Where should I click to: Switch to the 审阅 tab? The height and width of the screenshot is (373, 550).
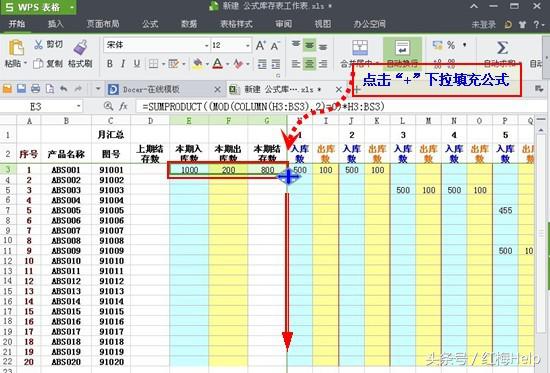coord(283,24)
